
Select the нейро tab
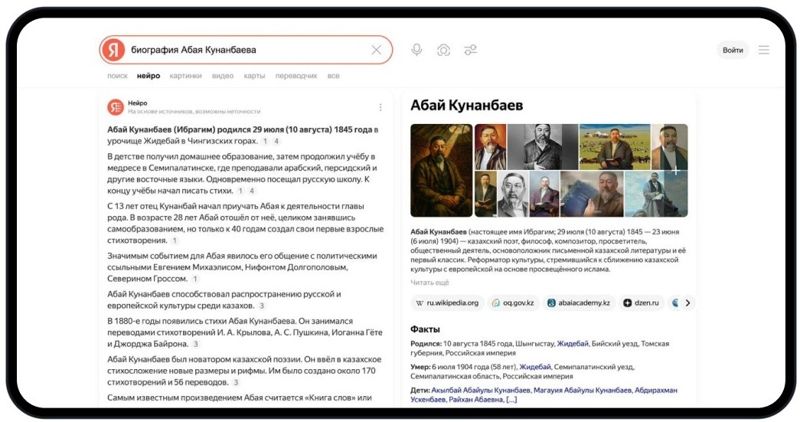tap(148, 76)
